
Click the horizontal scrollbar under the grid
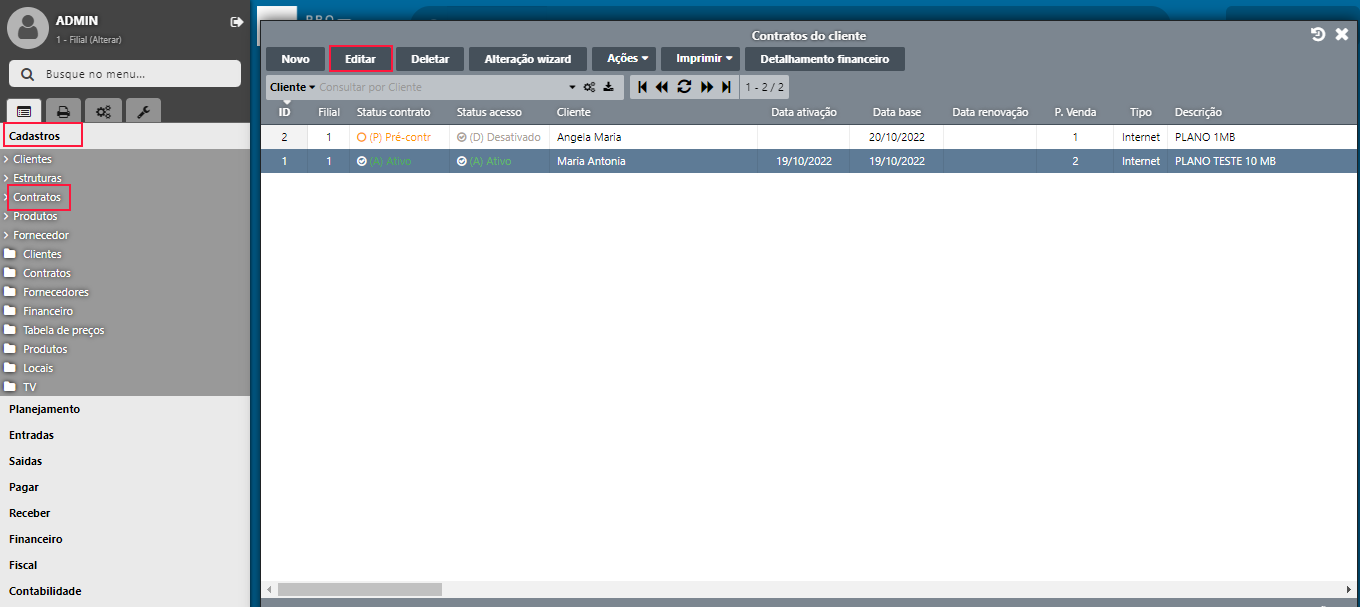click(359, 590)
